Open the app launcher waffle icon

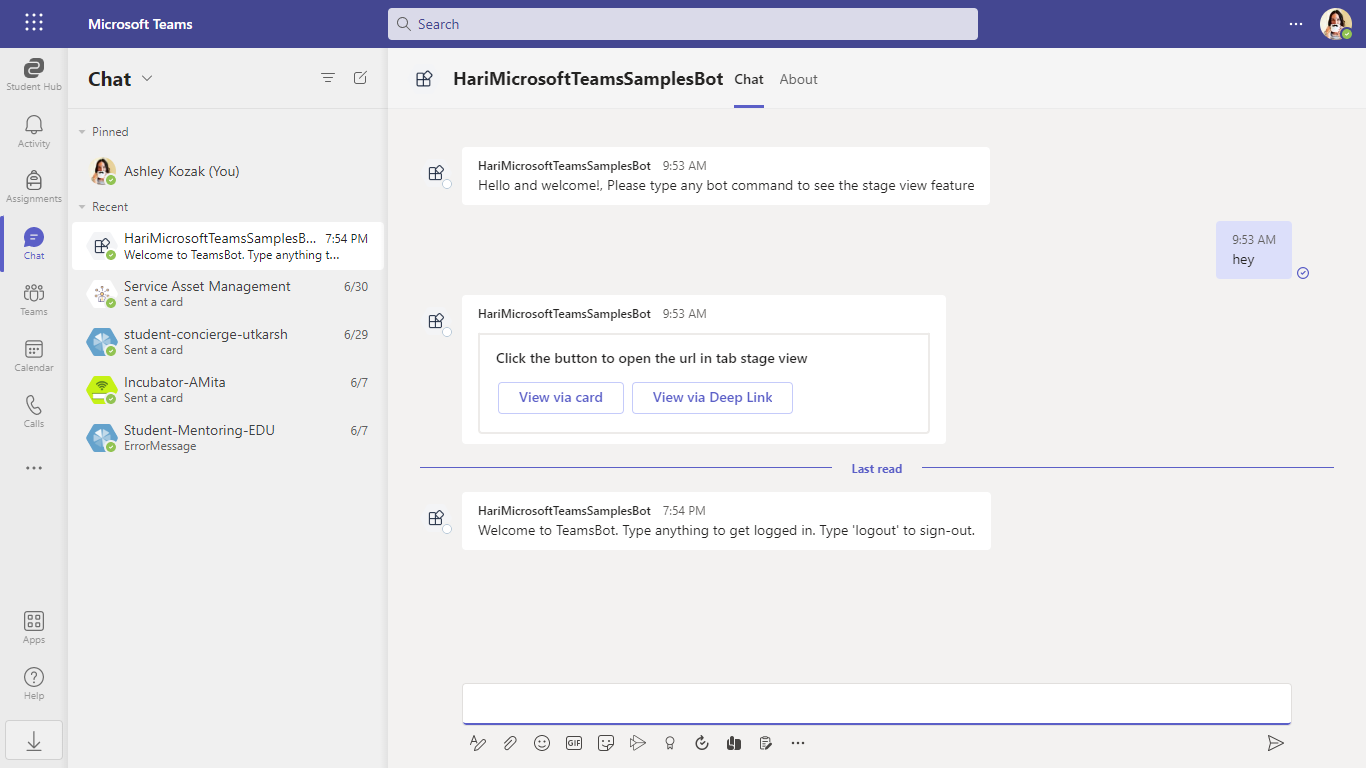[x=34, y=23]
